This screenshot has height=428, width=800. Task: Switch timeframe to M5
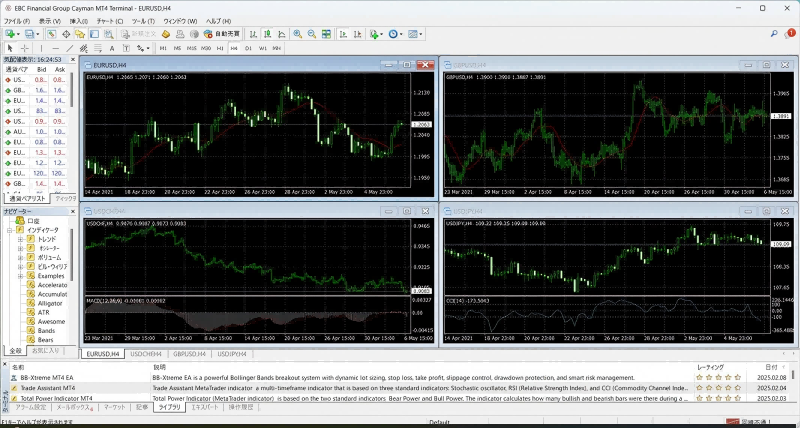point(177,48)
